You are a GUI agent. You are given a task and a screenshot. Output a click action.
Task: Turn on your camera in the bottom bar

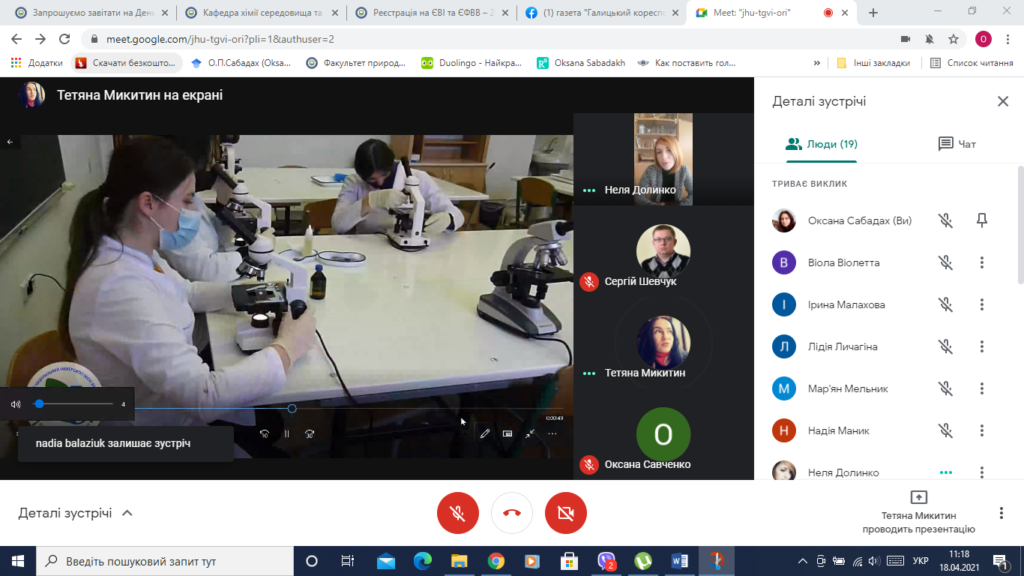click(566, 513)
